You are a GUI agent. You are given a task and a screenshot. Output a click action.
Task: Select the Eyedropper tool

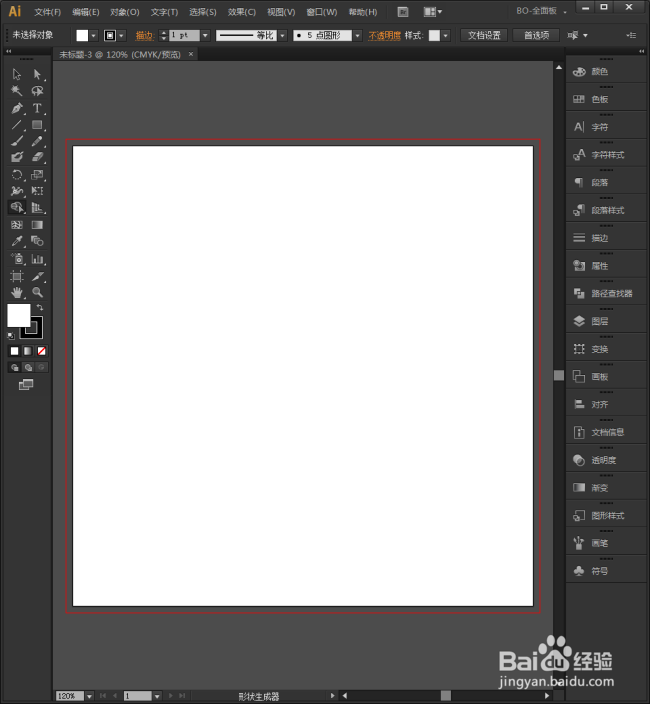[x=17, y=241]
